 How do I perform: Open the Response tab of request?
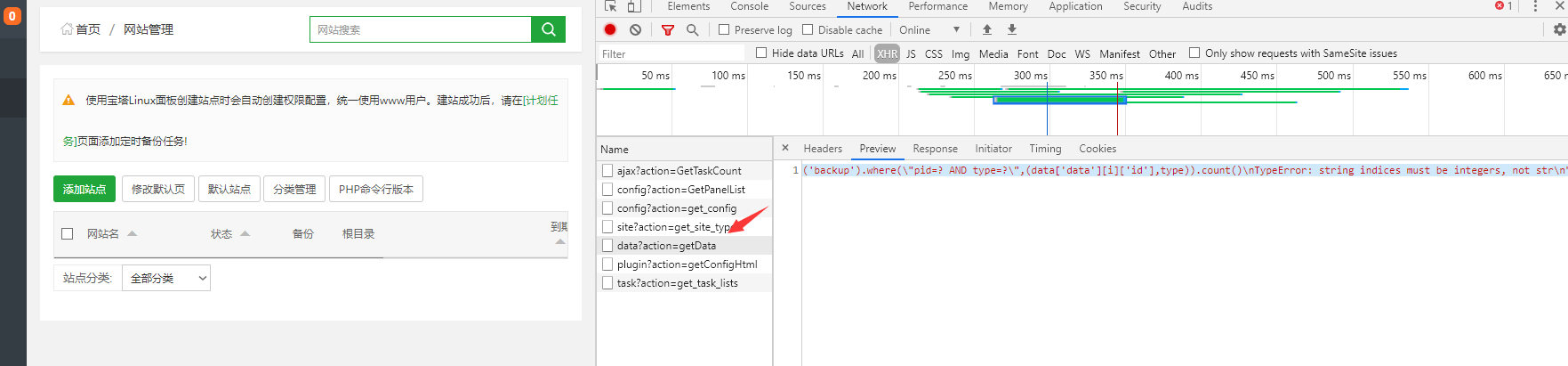(x=935, y=149)
